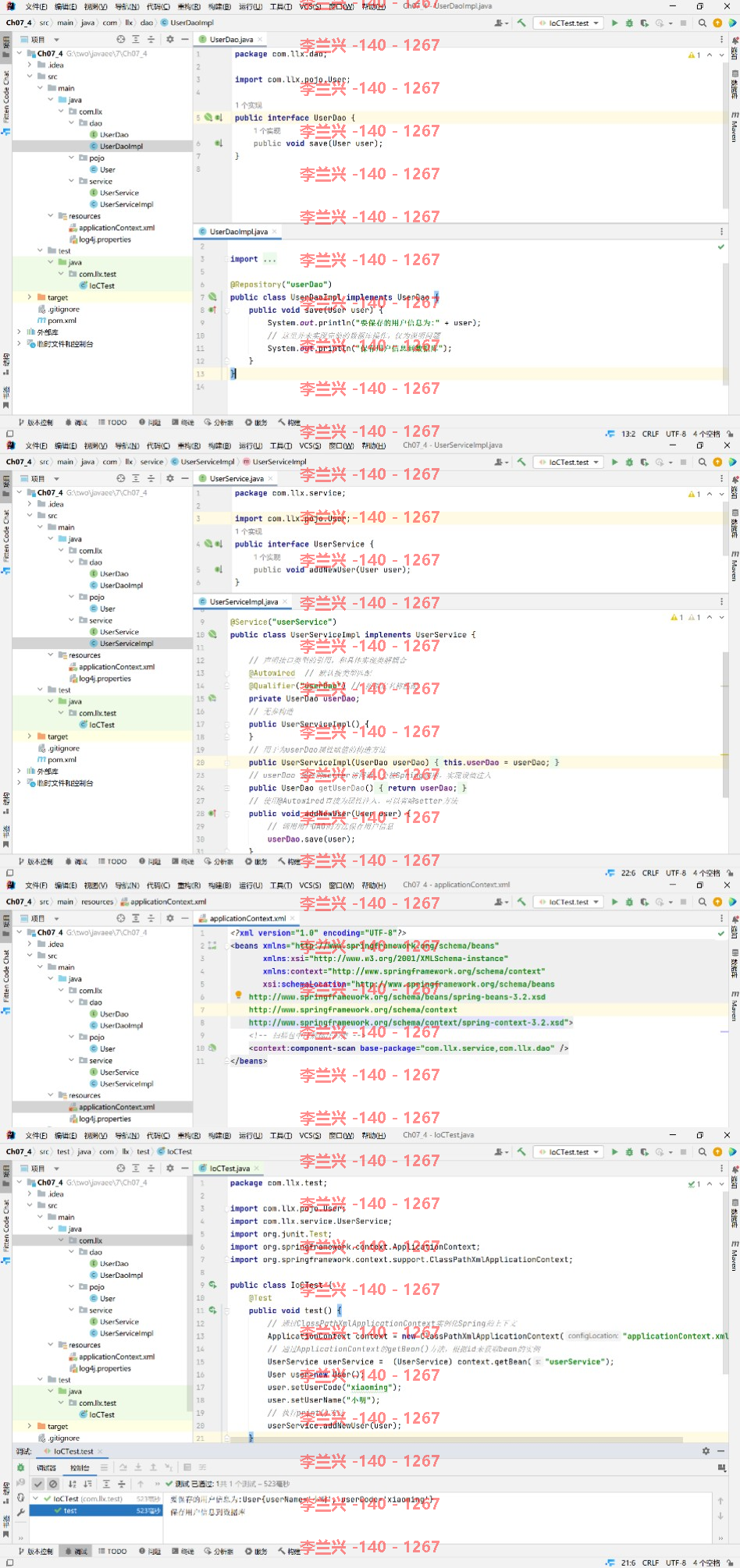
Task: Click the console scroll-down arrow in debug panel
Action: coord(720,1516)
